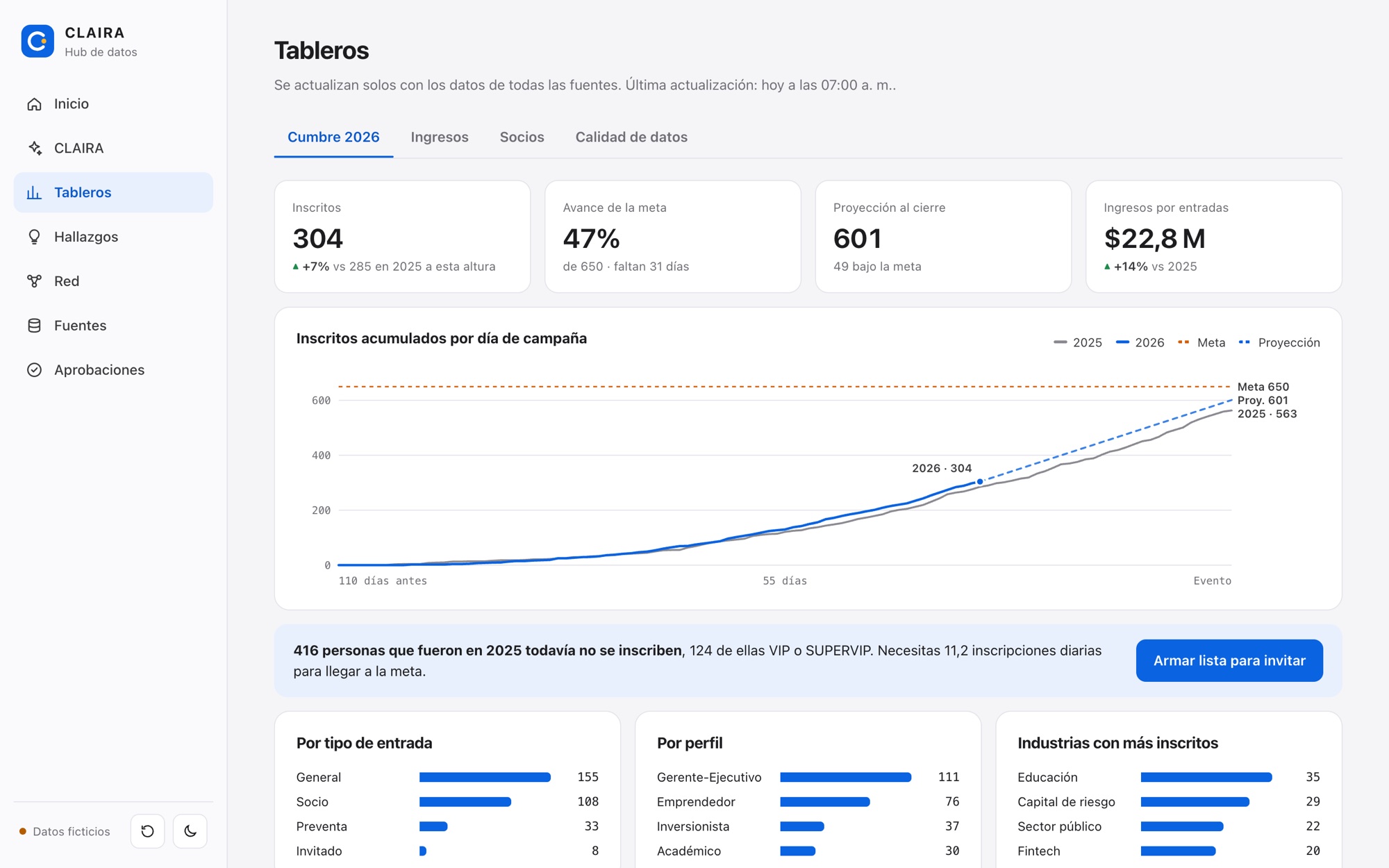Click the Académico row label
The height and width of the screenshot is (868, 1389).
pyautogui.click(x=689, y=851)
